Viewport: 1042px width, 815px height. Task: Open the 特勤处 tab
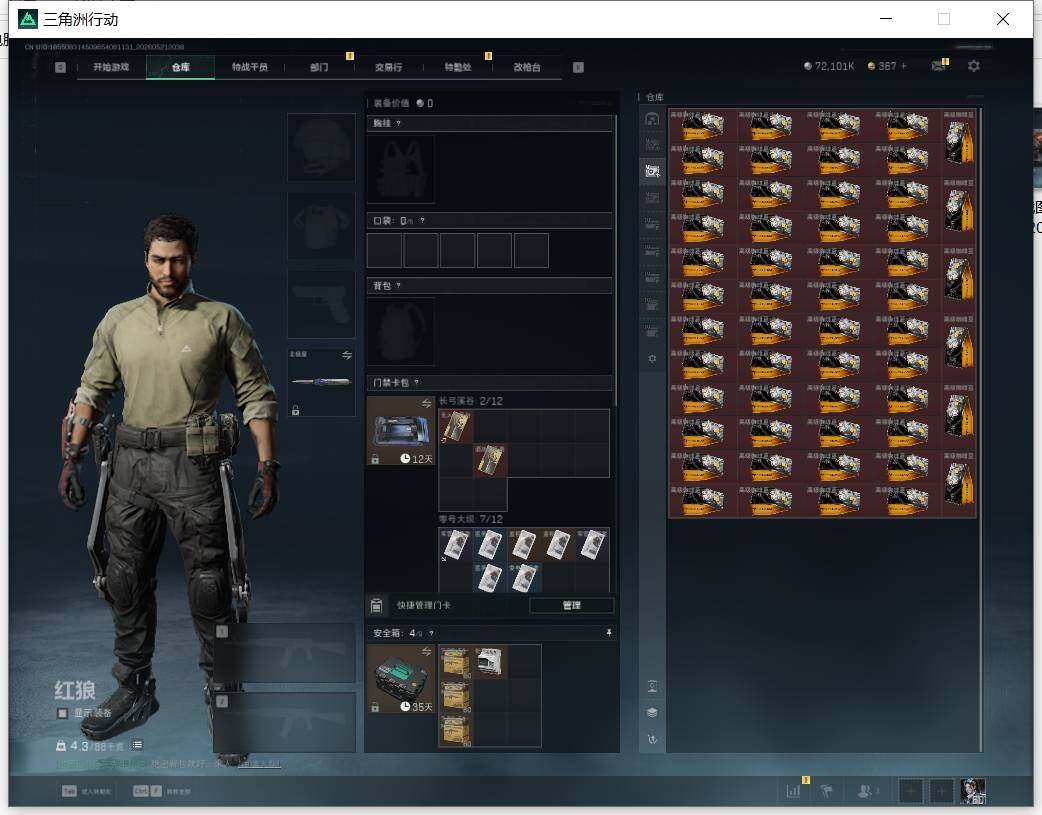[x=458, y=67]
